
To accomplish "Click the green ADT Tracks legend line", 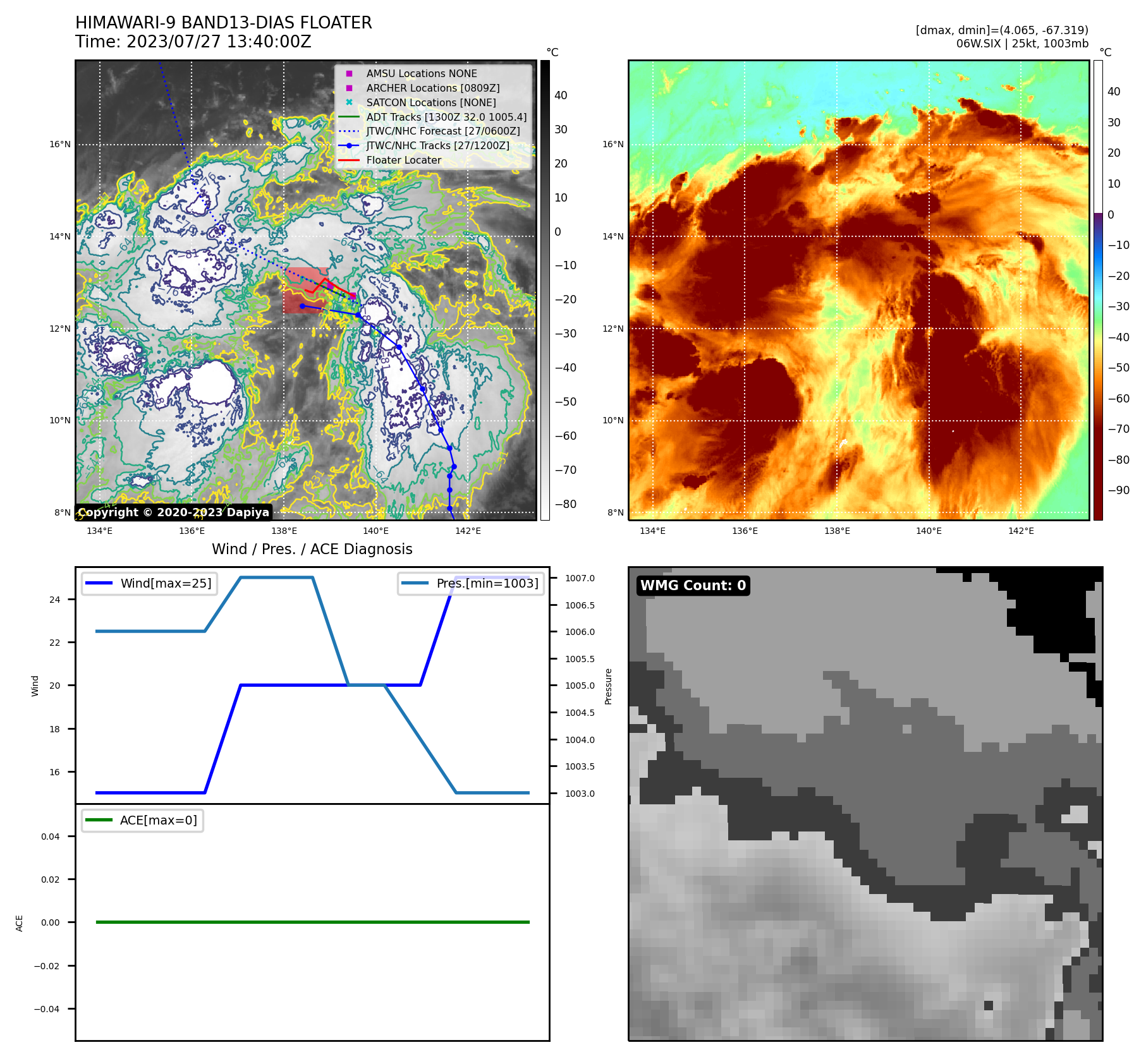I will point(349,117).
